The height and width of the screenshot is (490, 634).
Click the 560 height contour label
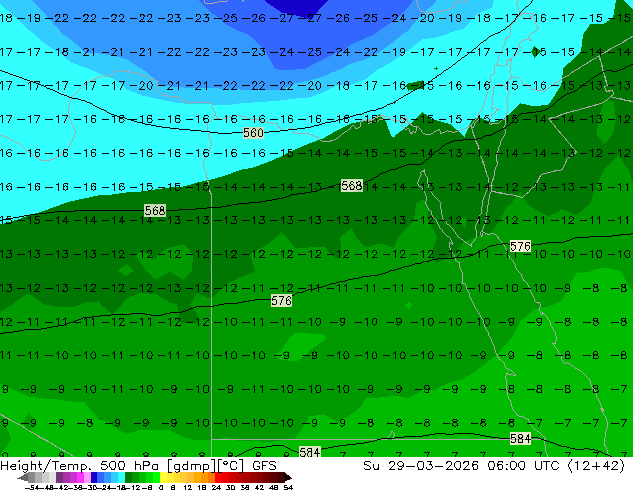253,133
